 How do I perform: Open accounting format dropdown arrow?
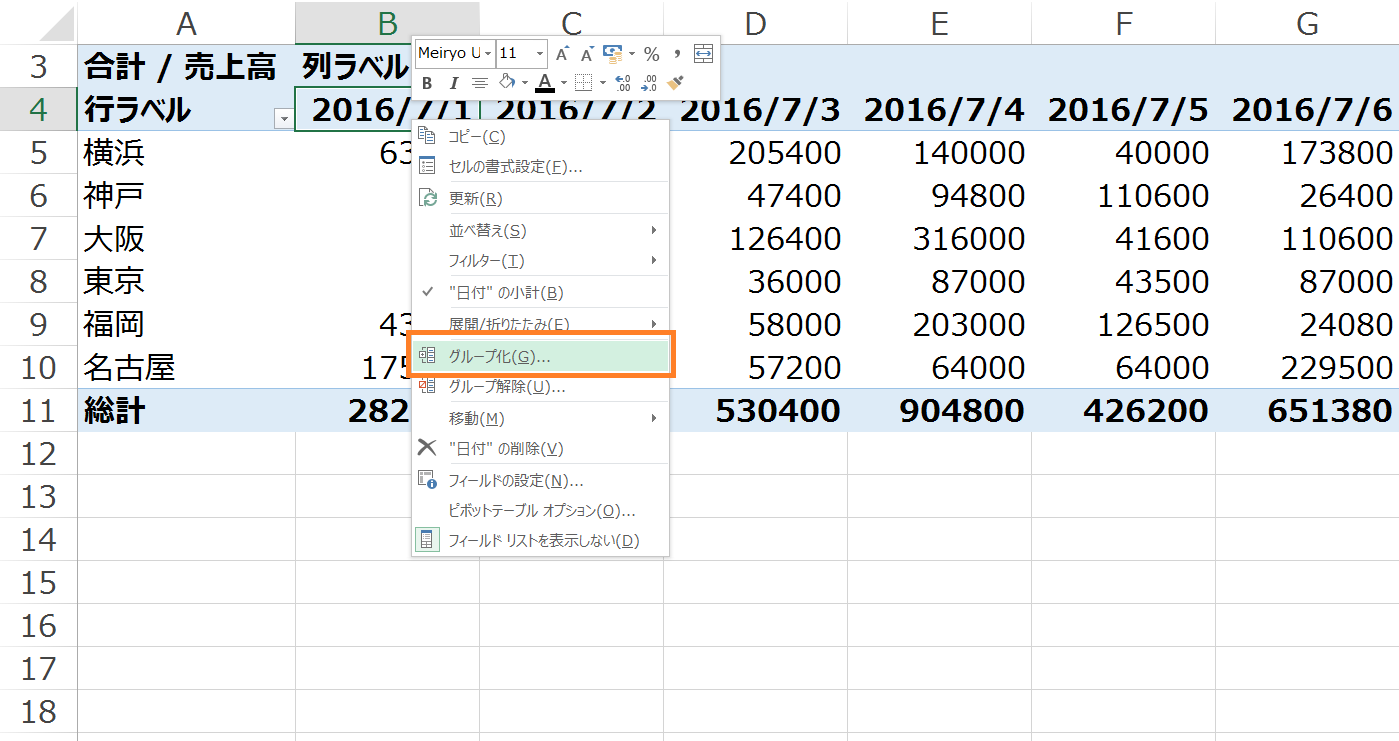[632, 54]
